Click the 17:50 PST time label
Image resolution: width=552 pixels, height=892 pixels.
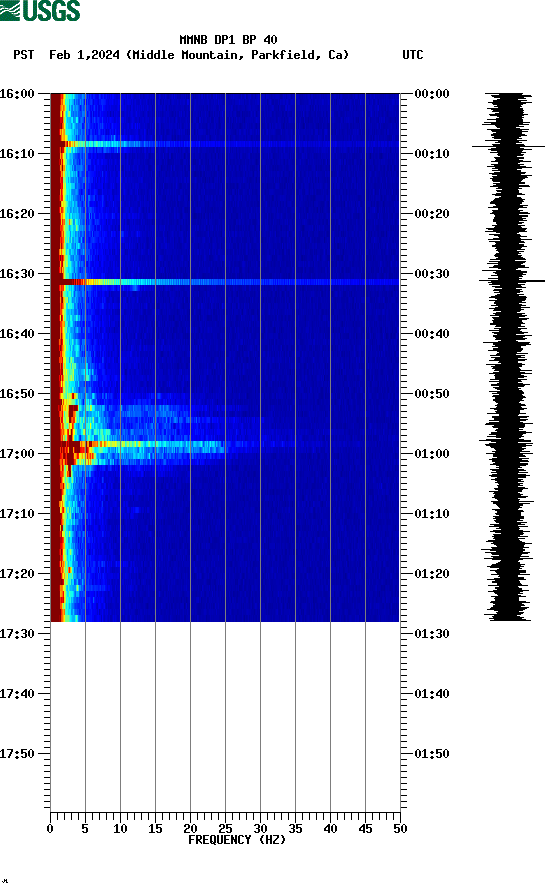pyautogui.click(x=17, y=754)
